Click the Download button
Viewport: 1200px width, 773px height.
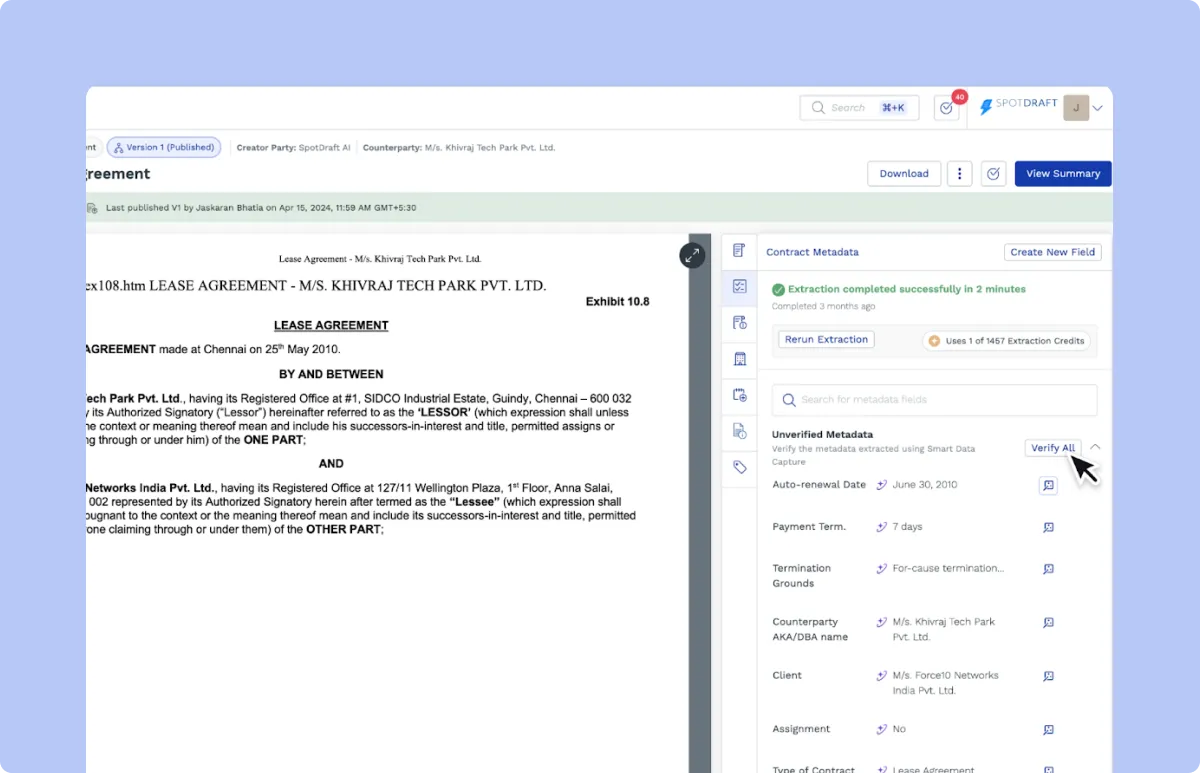point(904,173)
